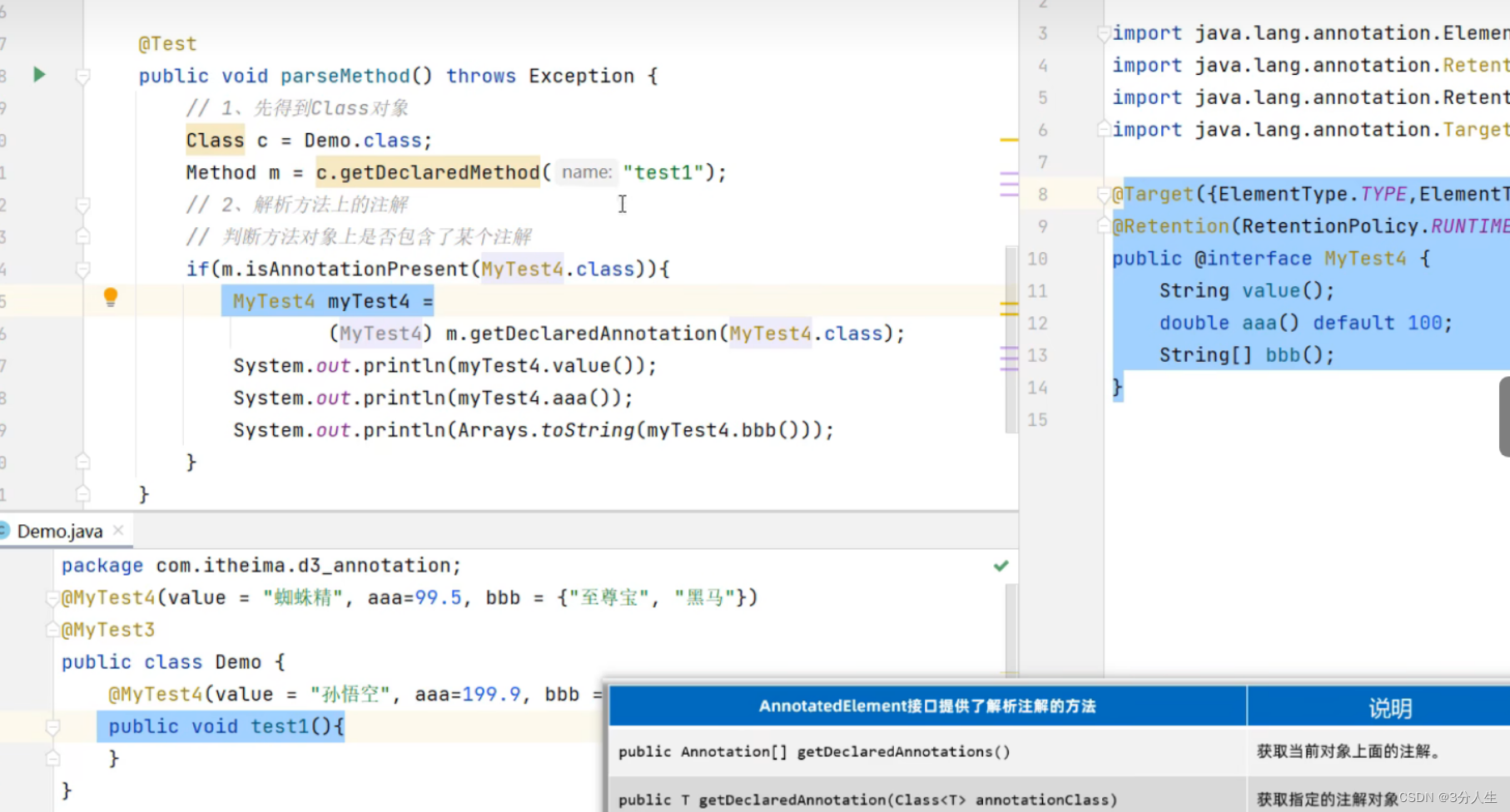The image size is (1510, 812).
Task: Click the package com.itheima.d3_annotation line
Action: [261, 566]
